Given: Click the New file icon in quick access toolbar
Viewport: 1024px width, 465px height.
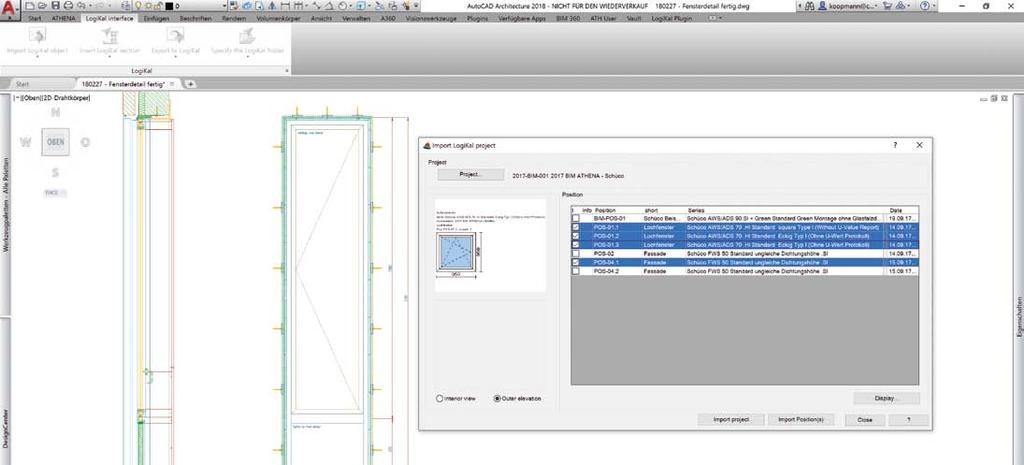Looking at the screenshot, I should point(30,5).
